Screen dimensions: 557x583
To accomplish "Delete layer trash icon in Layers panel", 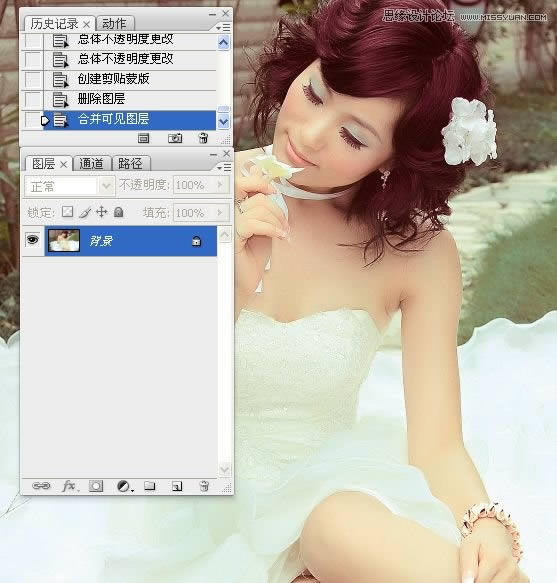I will click(204, 486).
